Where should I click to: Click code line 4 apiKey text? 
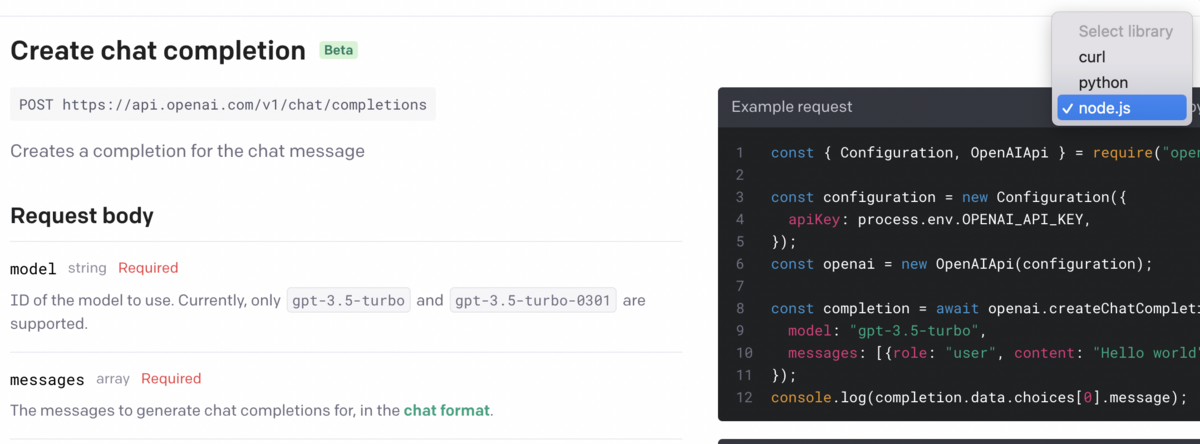[939, 219]
